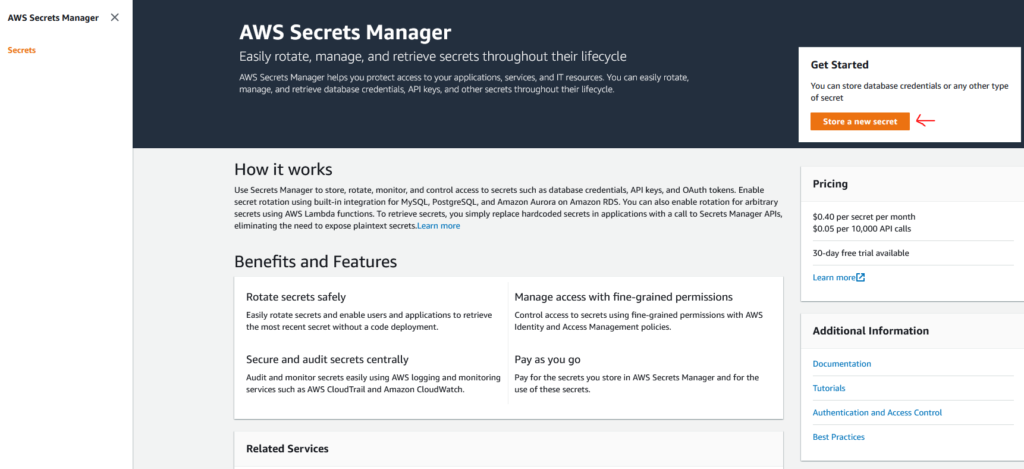Click the Store a new secret button
Image resolution: width=1024 pixels, height=469 pixels.
point(859,121)
